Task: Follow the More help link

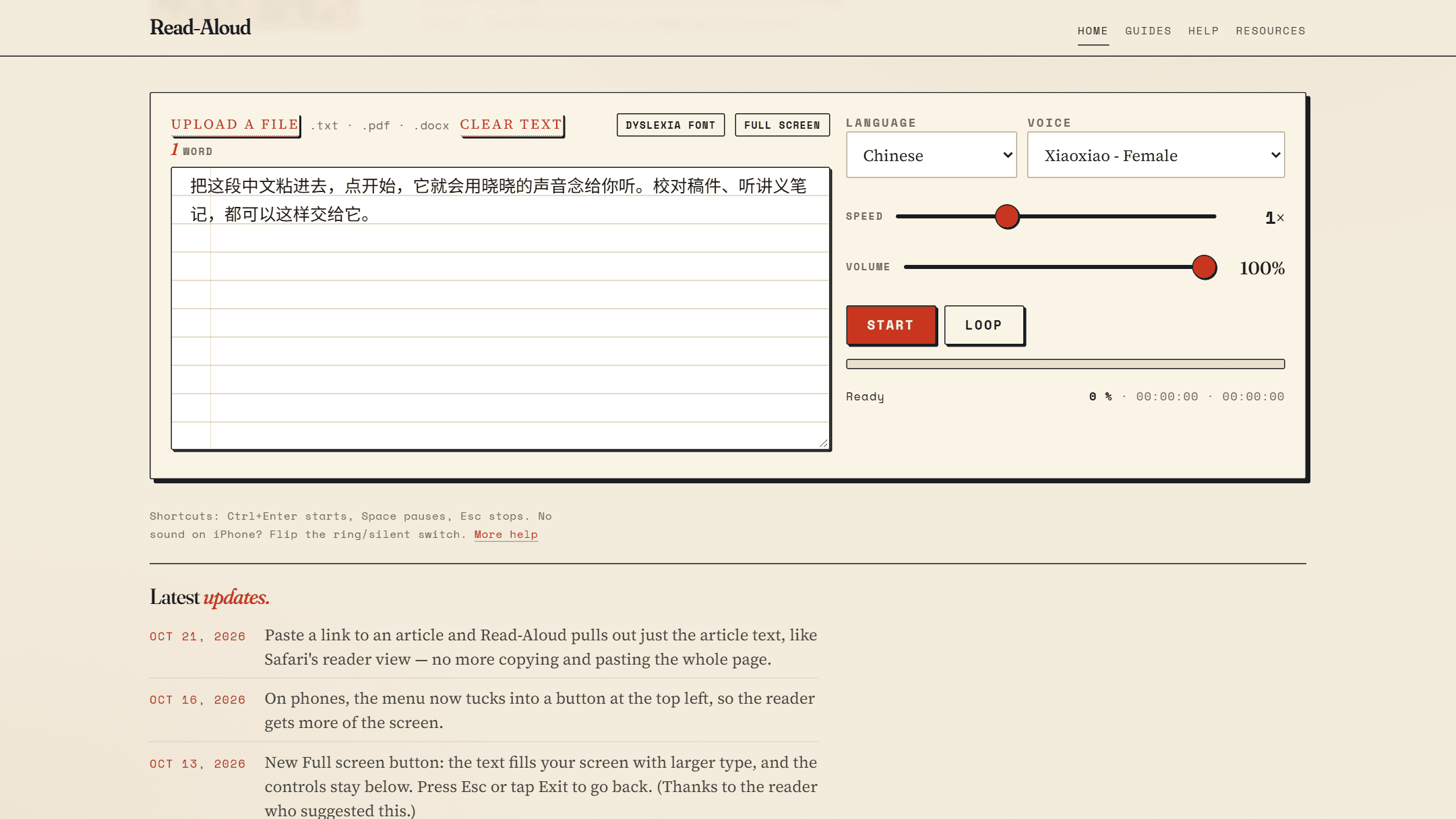Action: (x=506, y=535)
